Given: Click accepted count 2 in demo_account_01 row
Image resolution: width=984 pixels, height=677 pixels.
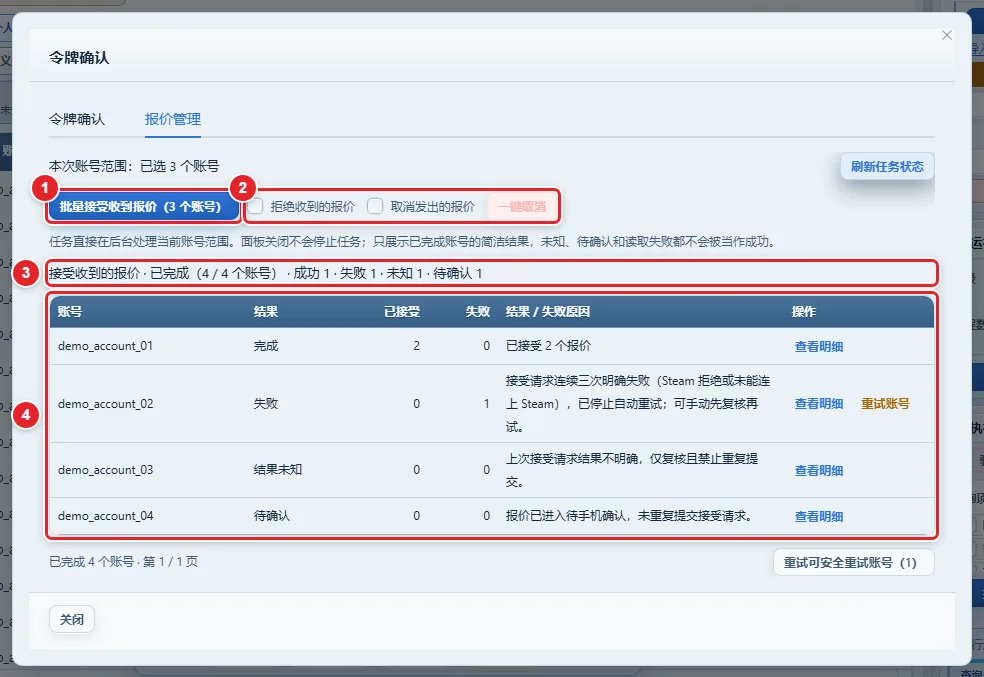Looking at the screenshot, I should point(416,346).
